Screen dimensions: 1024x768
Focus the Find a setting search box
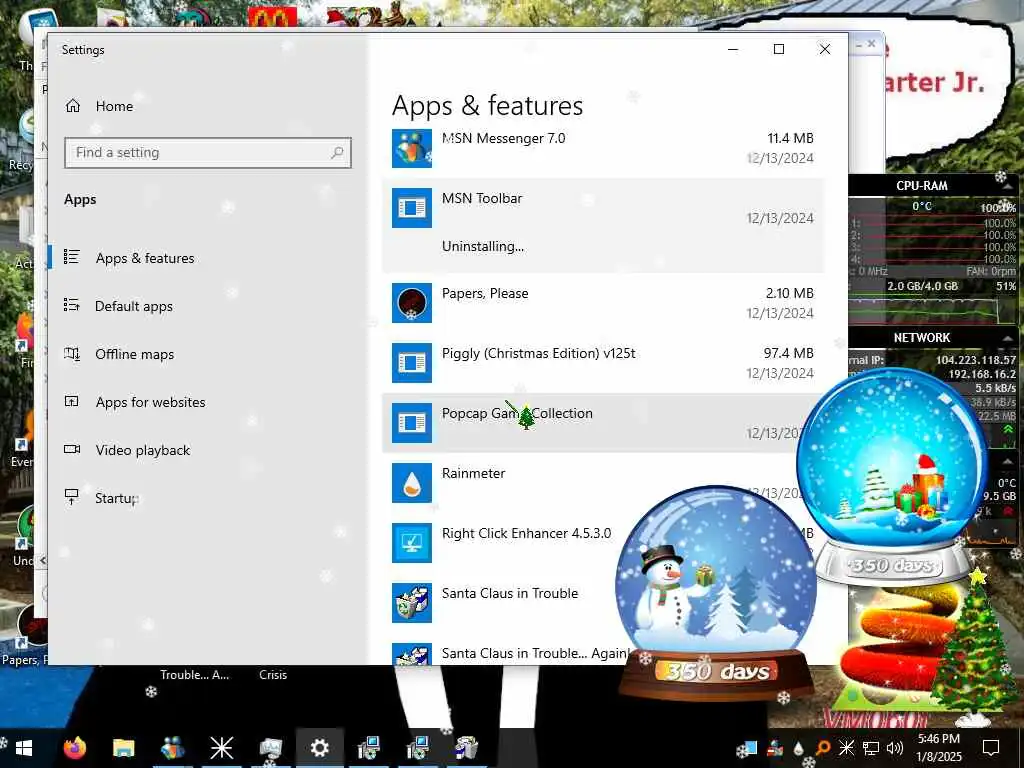click(x=208, y=153)
